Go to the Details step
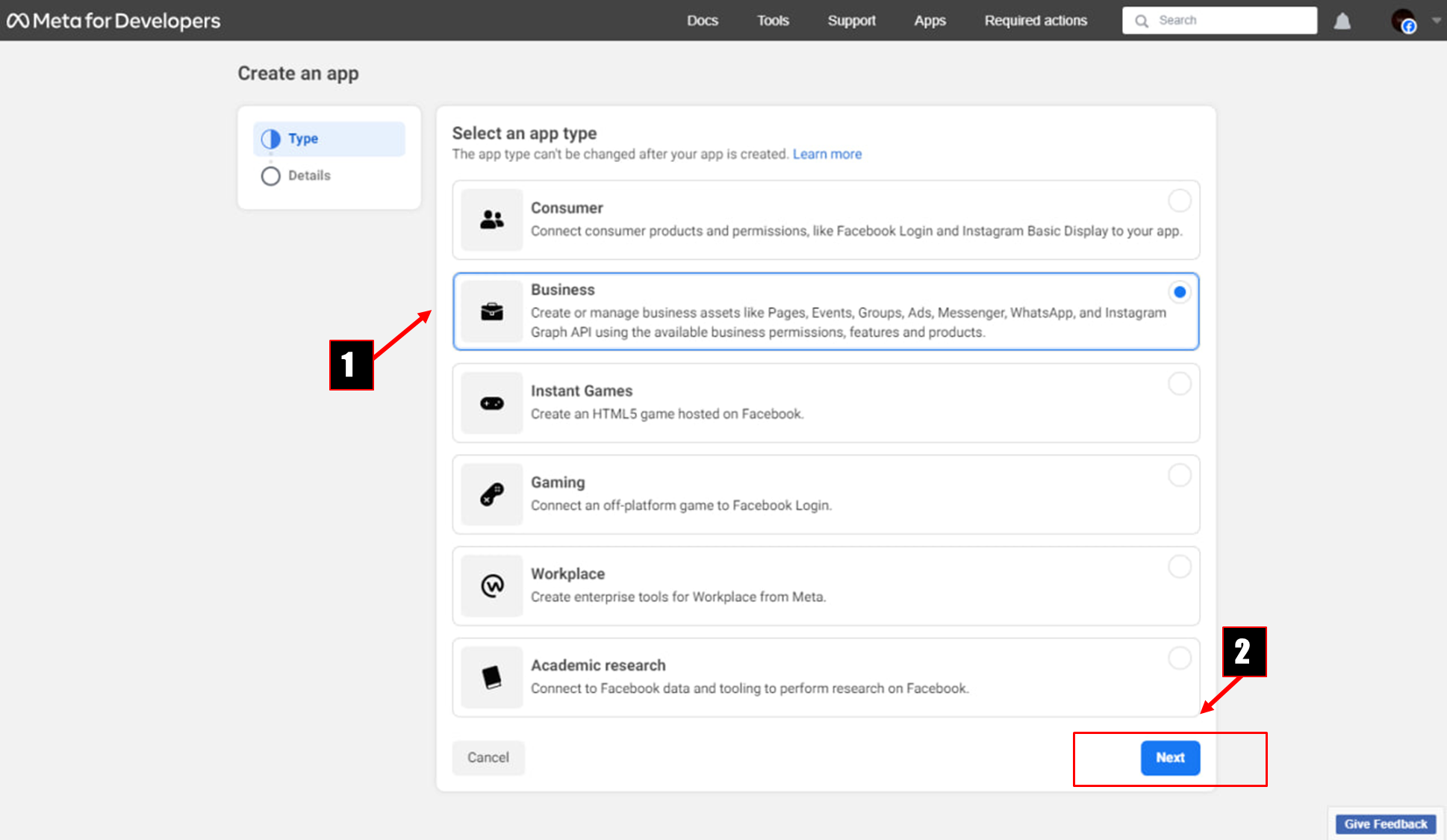The width and height of the screenshot is (1447, 840). point(308,175)
